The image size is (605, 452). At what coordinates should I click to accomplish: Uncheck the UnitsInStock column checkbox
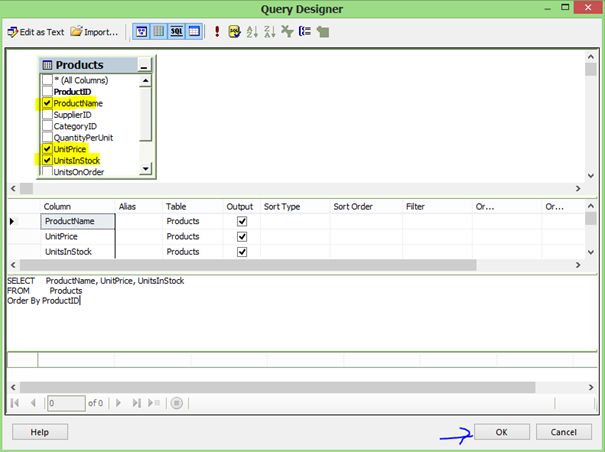click(x=47, y=160)
